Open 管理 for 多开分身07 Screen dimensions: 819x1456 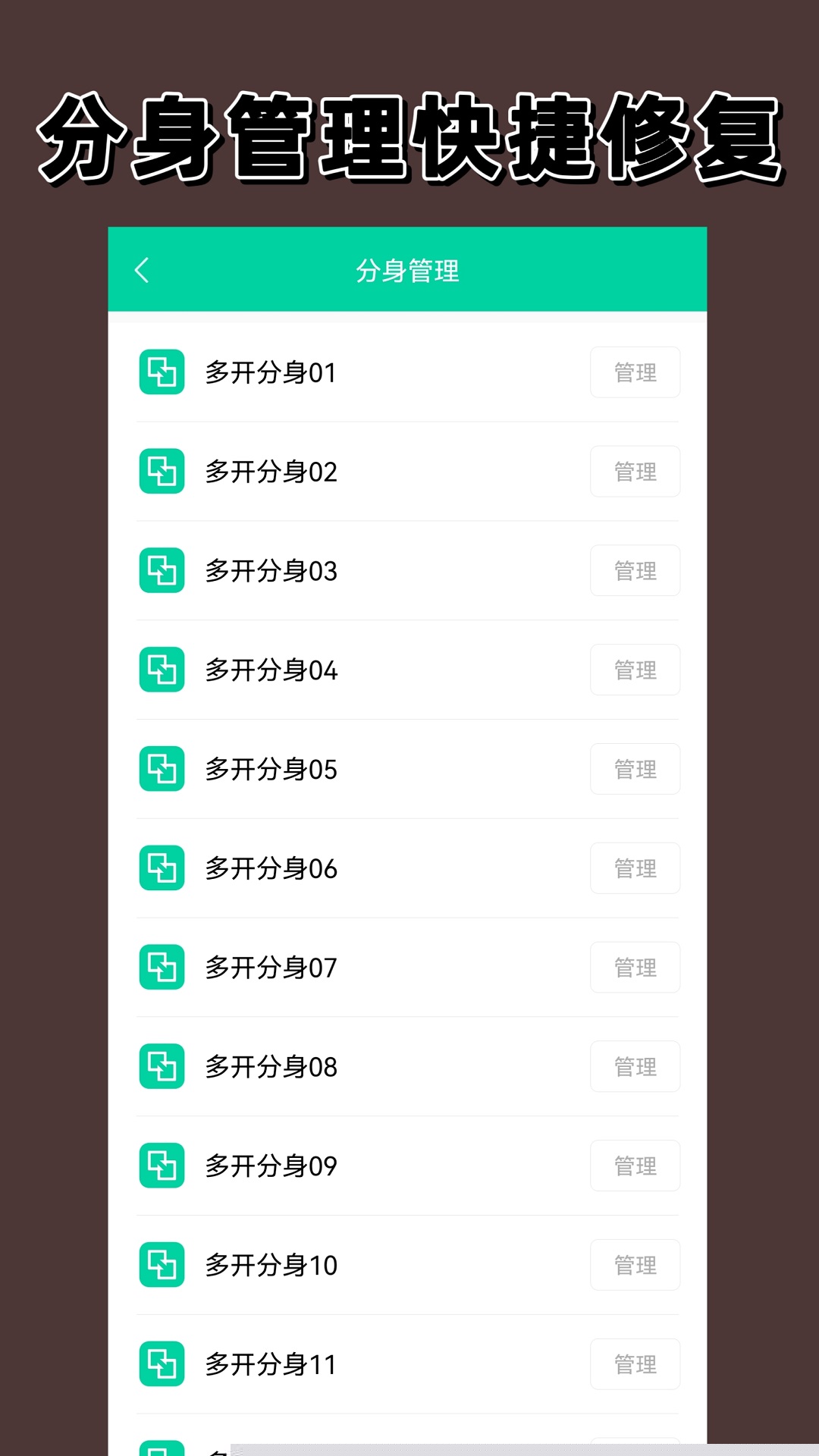(635, 968)
